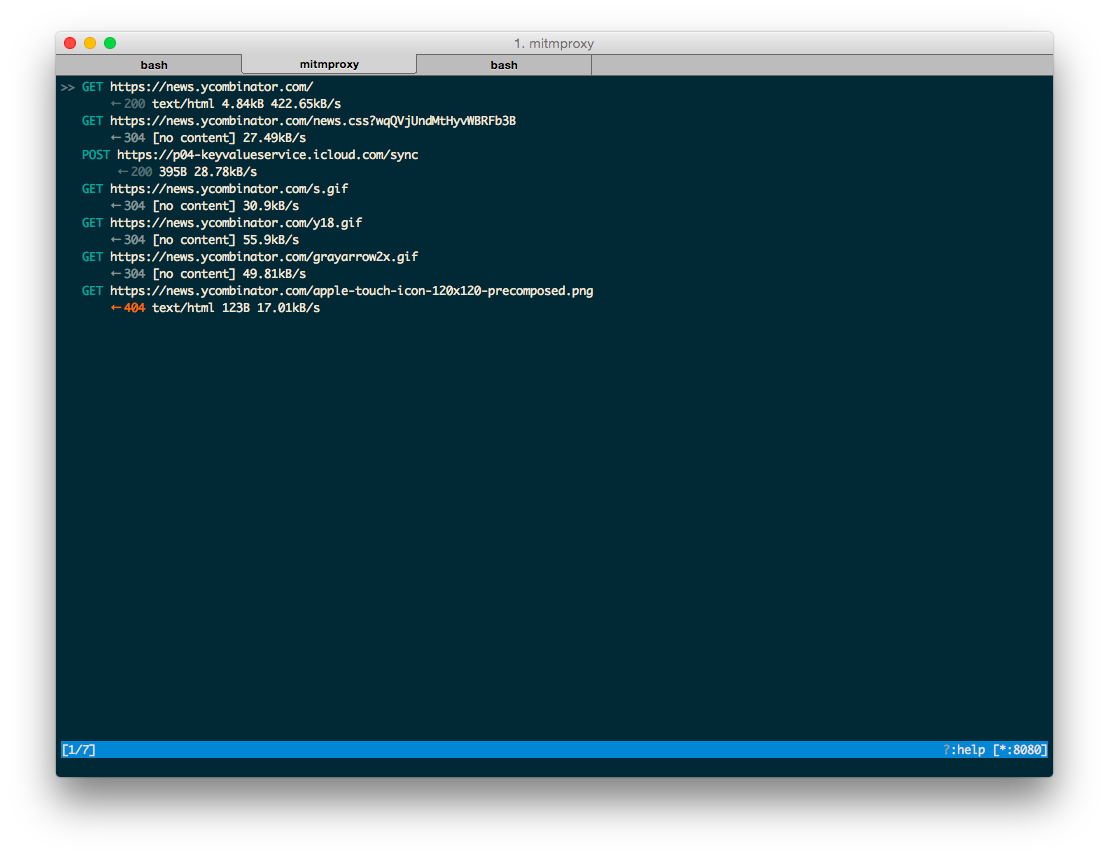Click the green zoom traffic light

tap(109, 43)
